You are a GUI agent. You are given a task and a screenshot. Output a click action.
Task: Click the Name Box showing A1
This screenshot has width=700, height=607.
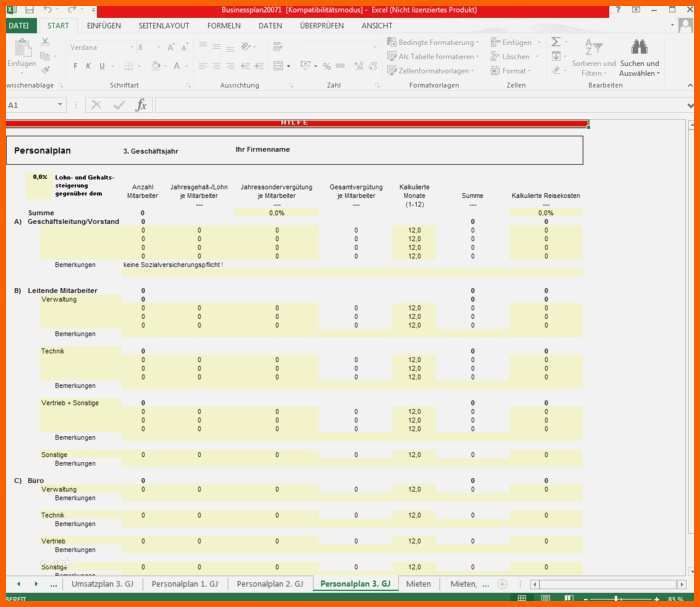pos(30,105)
